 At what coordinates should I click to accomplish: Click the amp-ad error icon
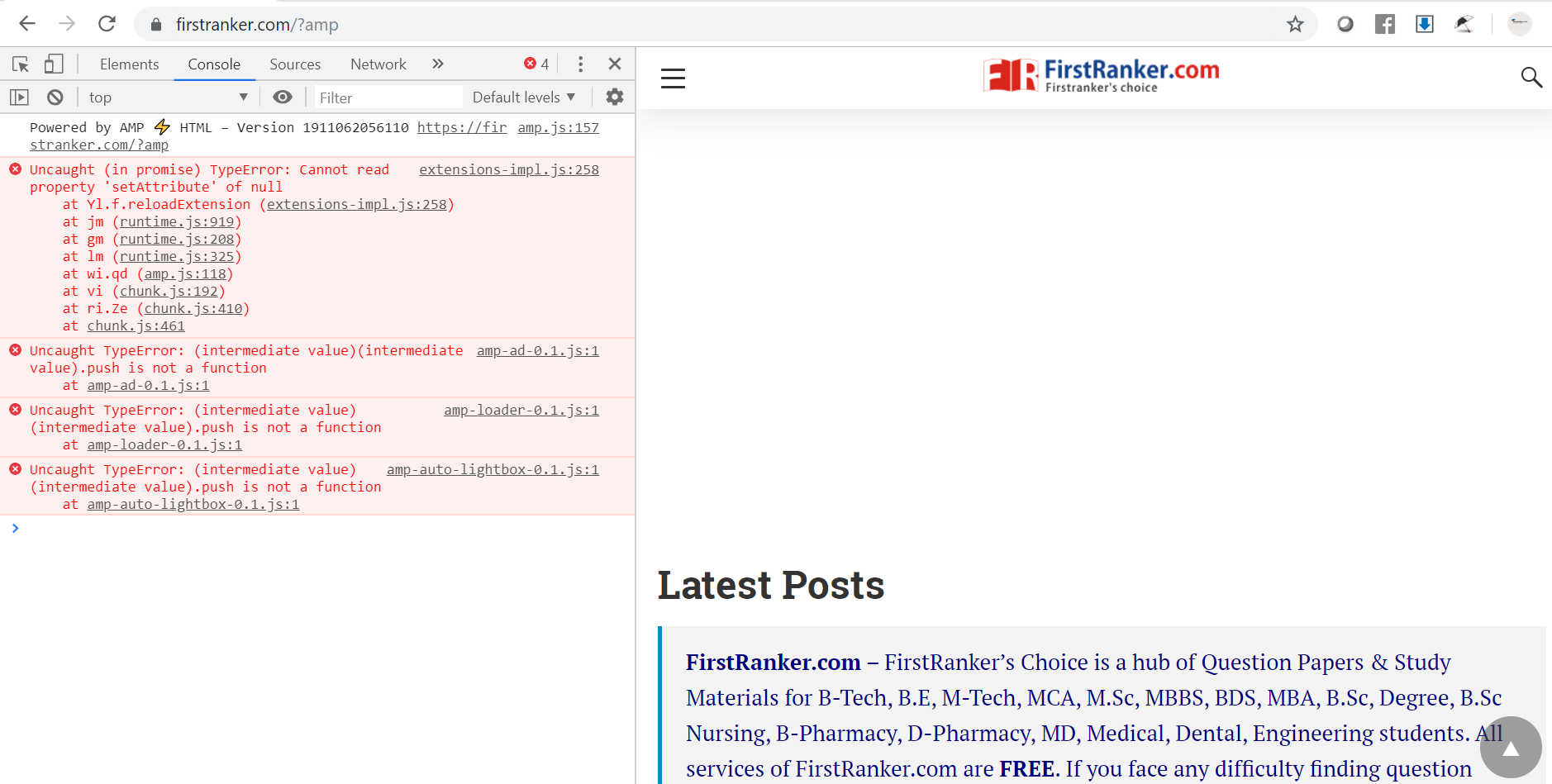tap(15, 350)
